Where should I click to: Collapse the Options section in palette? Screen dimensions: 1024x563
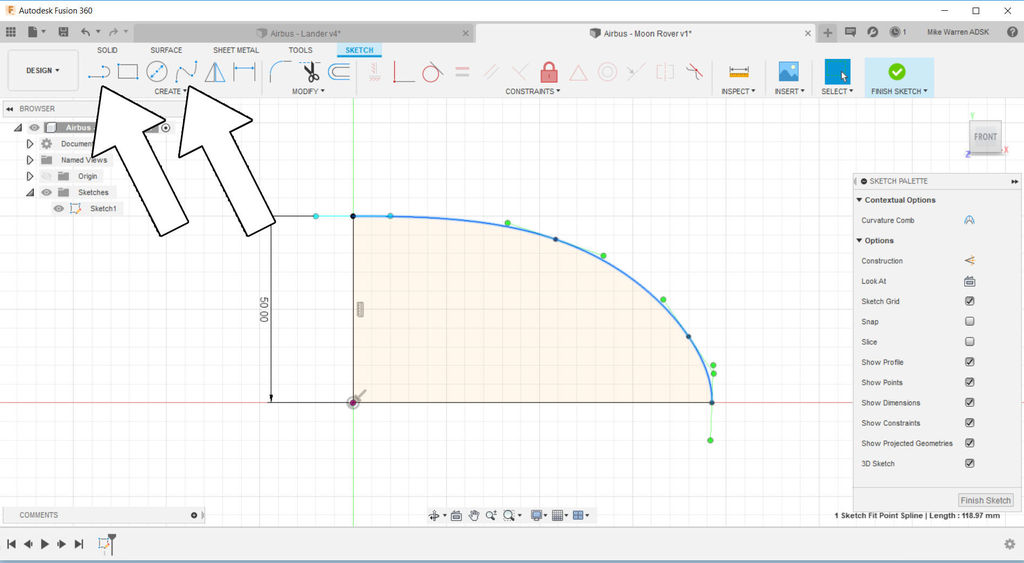point(859,240)
